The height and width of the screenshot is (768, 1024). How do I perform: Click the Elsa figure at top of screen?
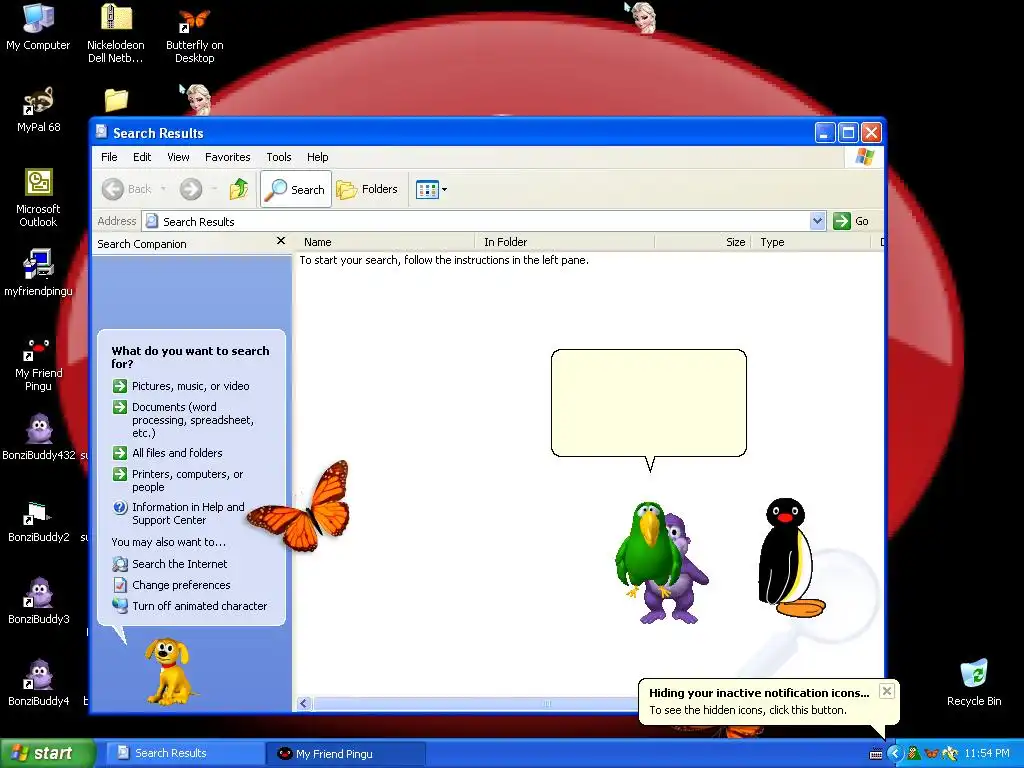pos(641,17)
